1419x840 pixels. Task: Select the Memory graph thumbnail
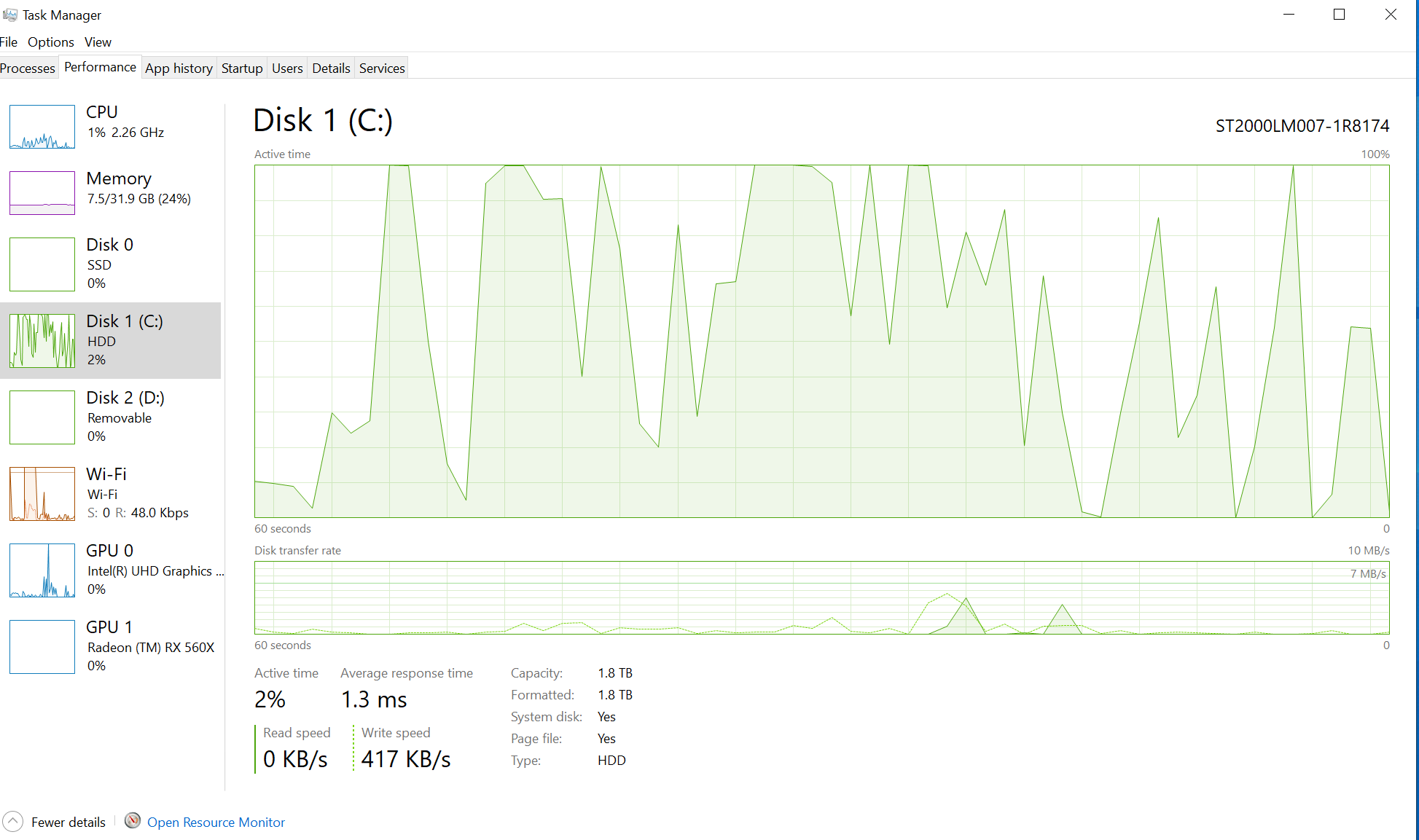pos(42,193)
